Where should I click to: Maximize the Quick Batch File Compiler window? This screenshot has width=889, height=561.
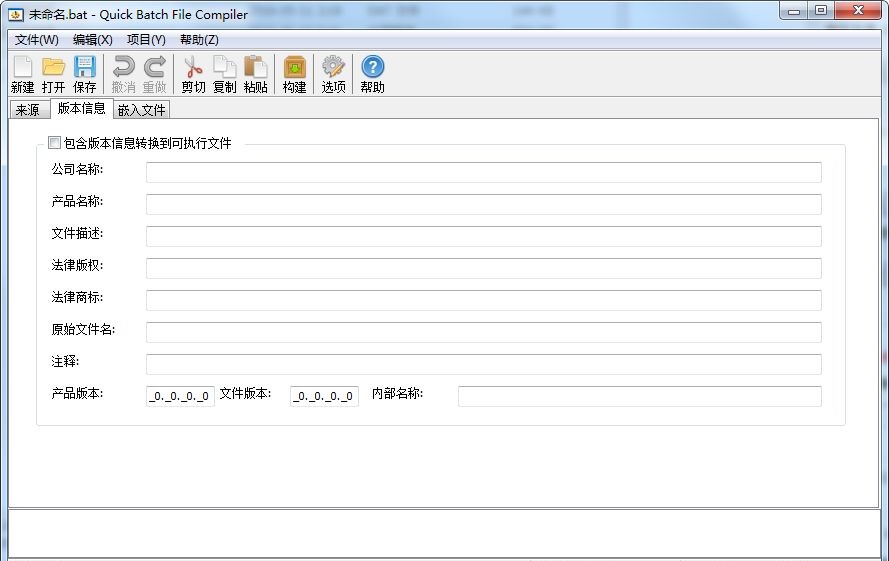820,11
